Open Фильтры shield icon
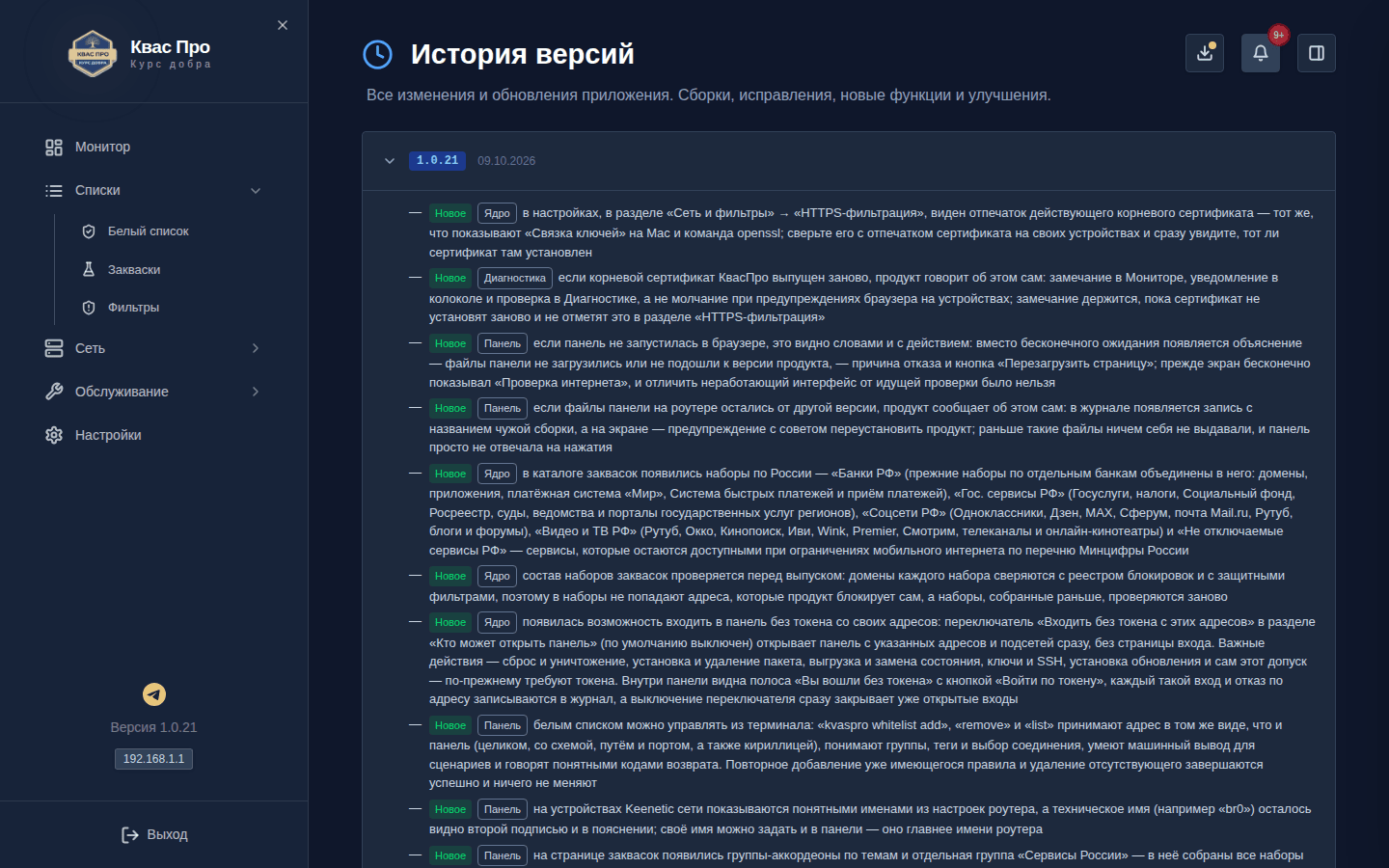The height and width of the screenshot is (868, 1389). pos(89,308)
